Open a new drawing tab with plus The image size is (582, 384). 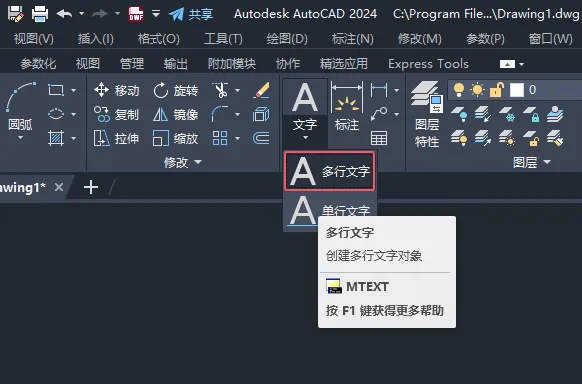(x=91, y=187)
